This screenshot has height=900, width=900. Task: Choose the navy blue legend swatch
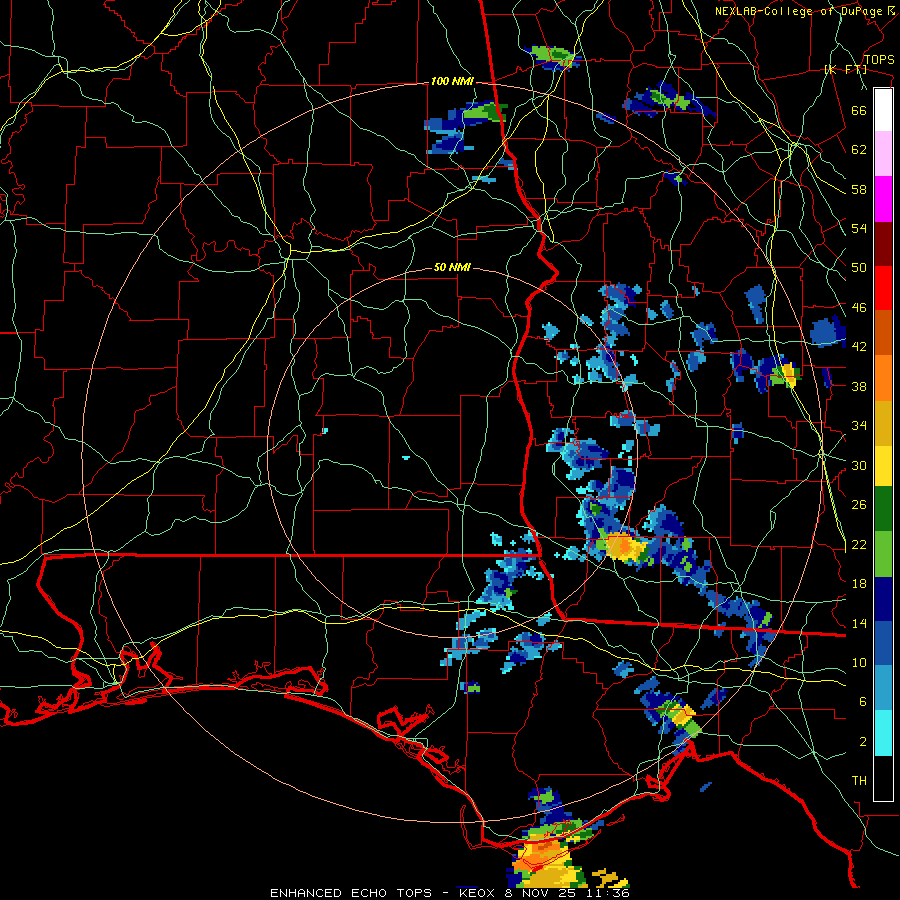point(883,599)
